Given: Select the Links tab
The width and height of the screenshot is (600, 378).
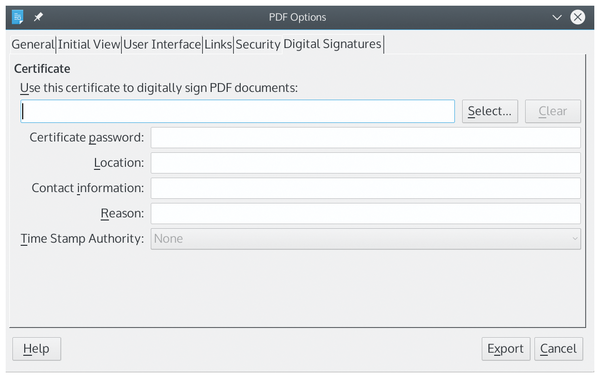Looking at the screenshot, I should (x=218, y=44).
